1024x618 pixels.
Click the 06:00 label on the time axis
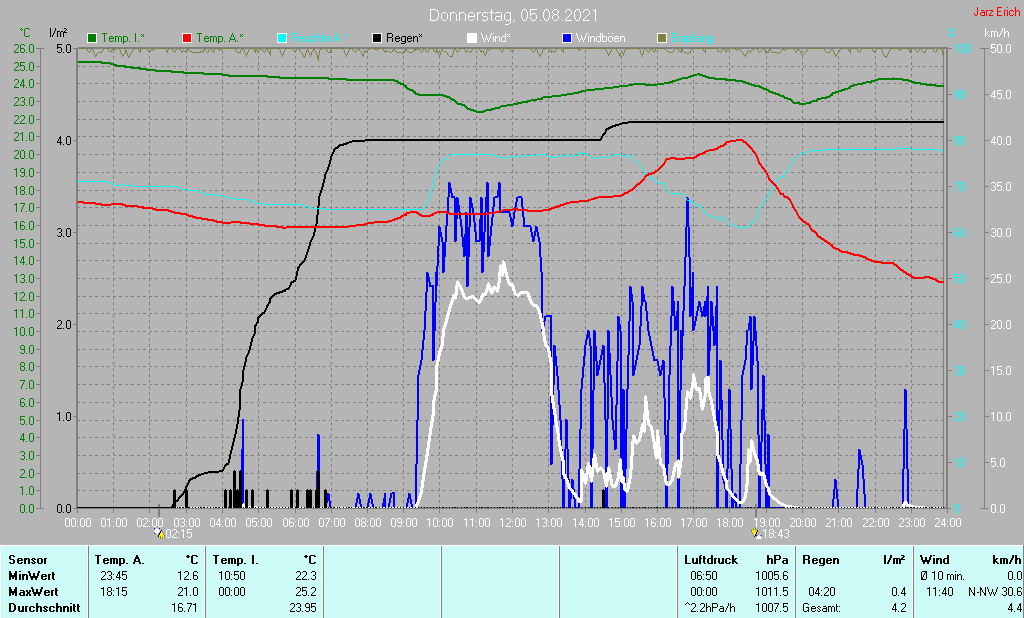(295, 523)
